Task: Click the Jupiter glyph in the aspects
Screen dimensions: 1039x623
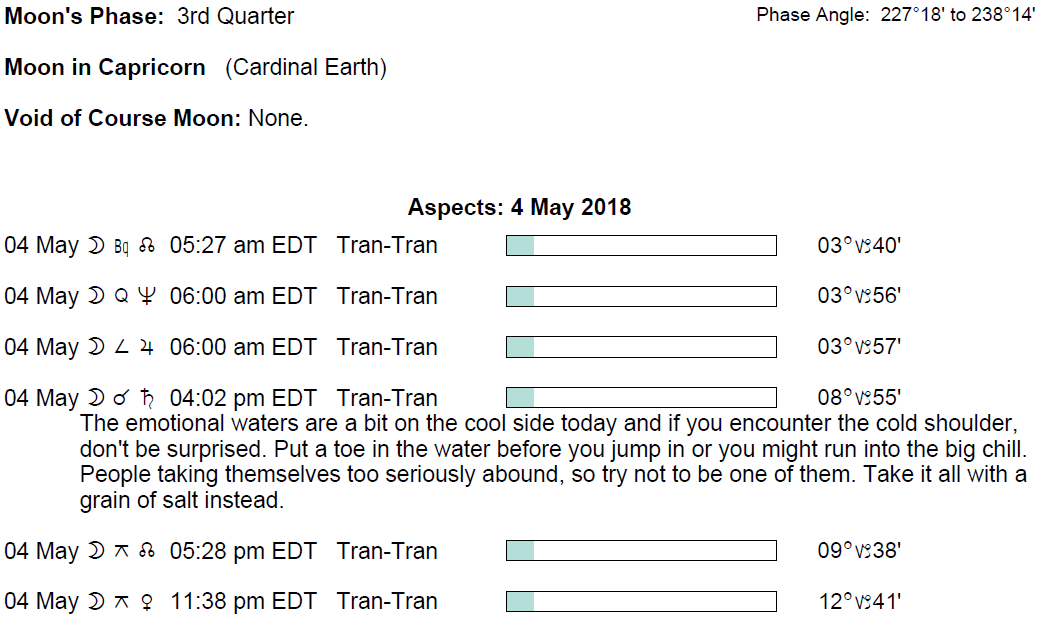Action: 147,348
